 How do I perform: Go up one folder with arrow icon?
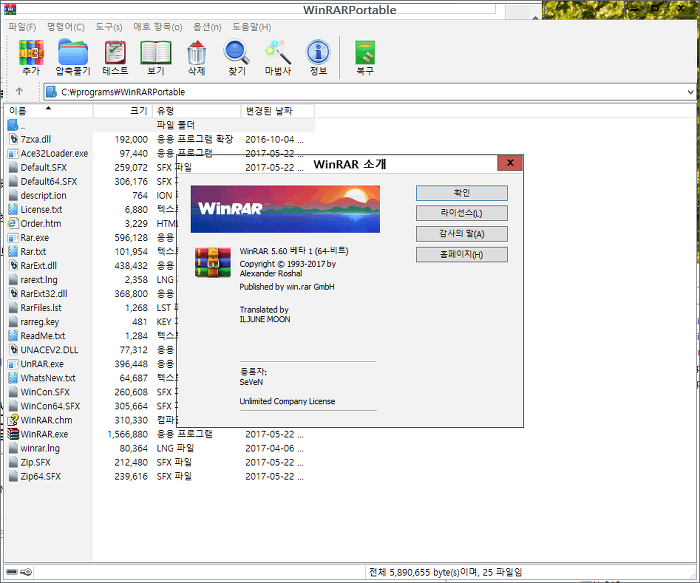coord(19,92)
